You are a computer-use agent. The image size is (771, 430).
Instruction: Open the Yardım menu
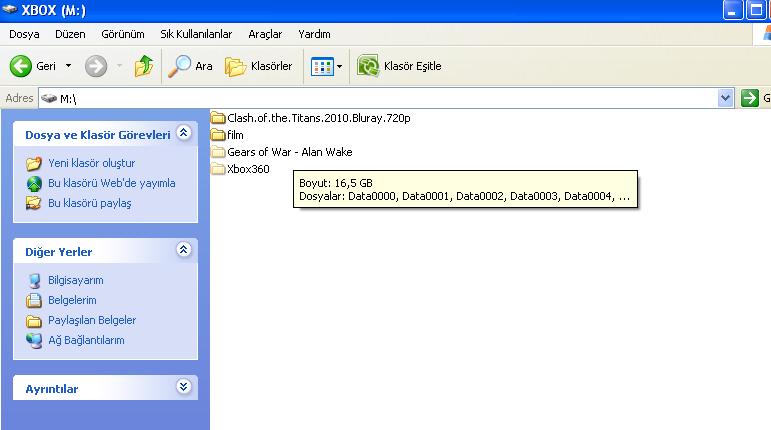pyautogui.click(x=314, y=34)
